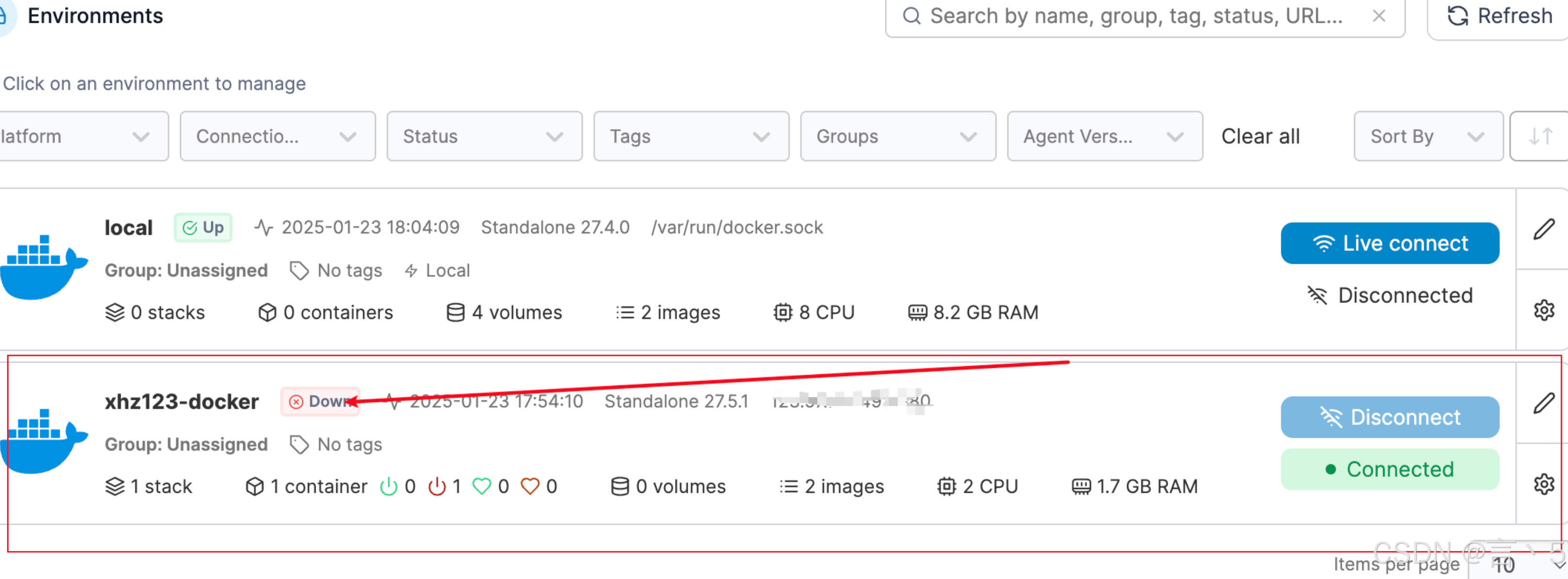The image size is (1568, 579).
Task: Click Clear all to reset filters
Action: (1260, 137)
